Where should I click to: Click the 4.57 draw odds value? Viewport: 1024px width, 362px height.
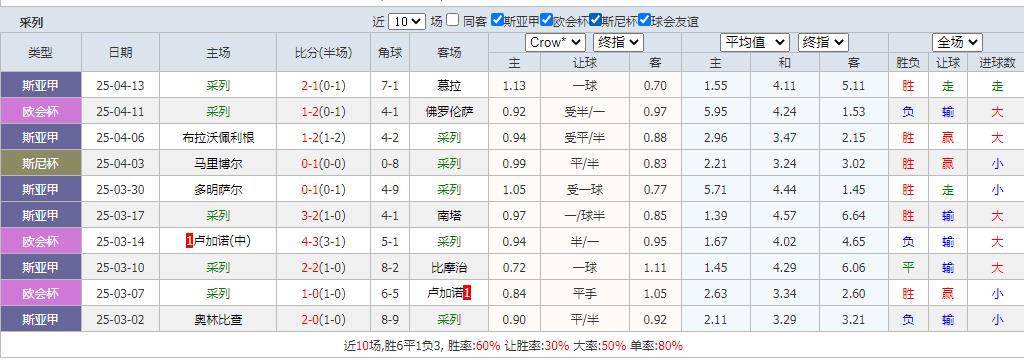click(784, 216)
